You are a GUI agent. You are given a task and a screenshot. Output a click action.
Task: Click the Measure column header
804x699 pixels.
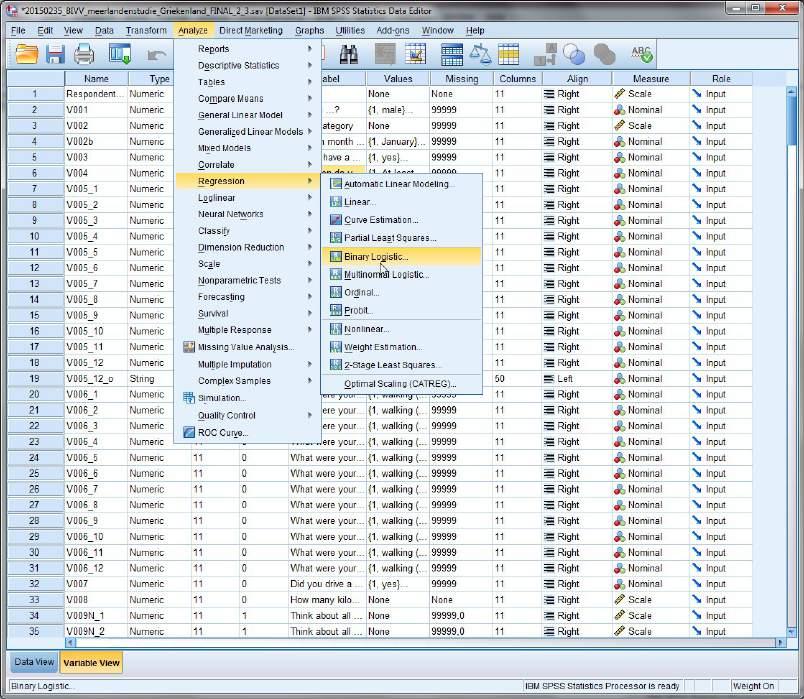tap(651, 79)
